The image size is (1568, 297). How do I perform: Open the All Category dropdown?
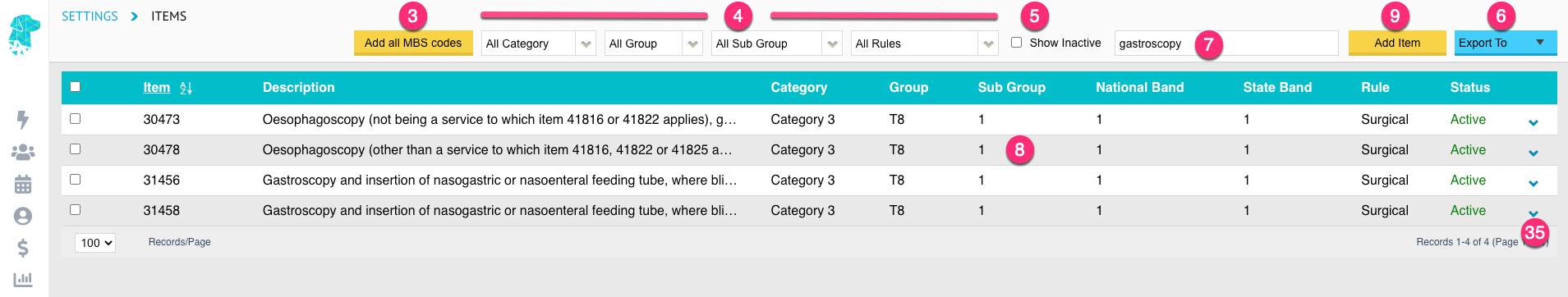538,43
